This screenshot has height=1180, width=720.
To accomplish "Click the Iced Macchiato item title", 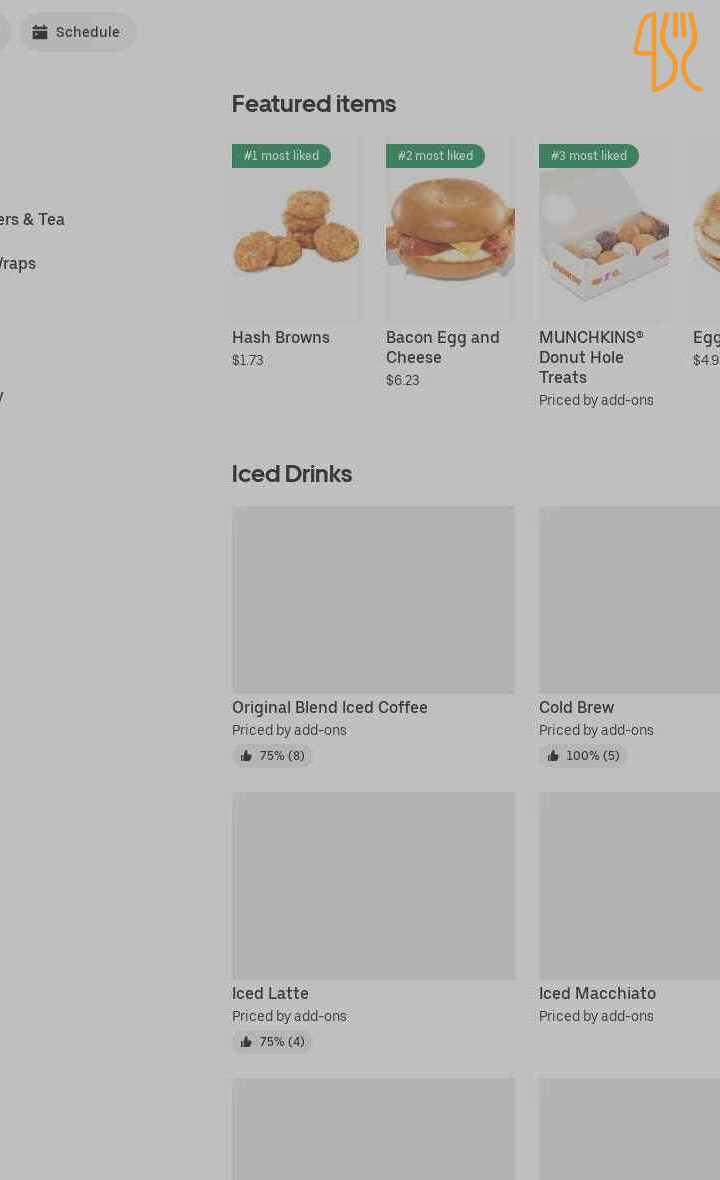I will pyautogui.click(x=597, y=994).
